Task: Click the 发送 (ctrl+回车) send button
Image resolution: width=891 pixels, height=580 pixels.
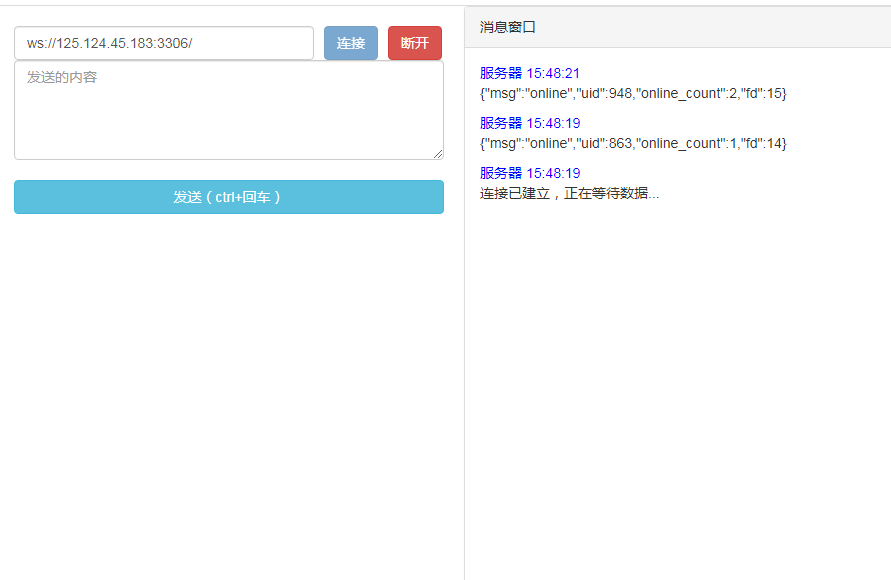Action: click(229, 197)
